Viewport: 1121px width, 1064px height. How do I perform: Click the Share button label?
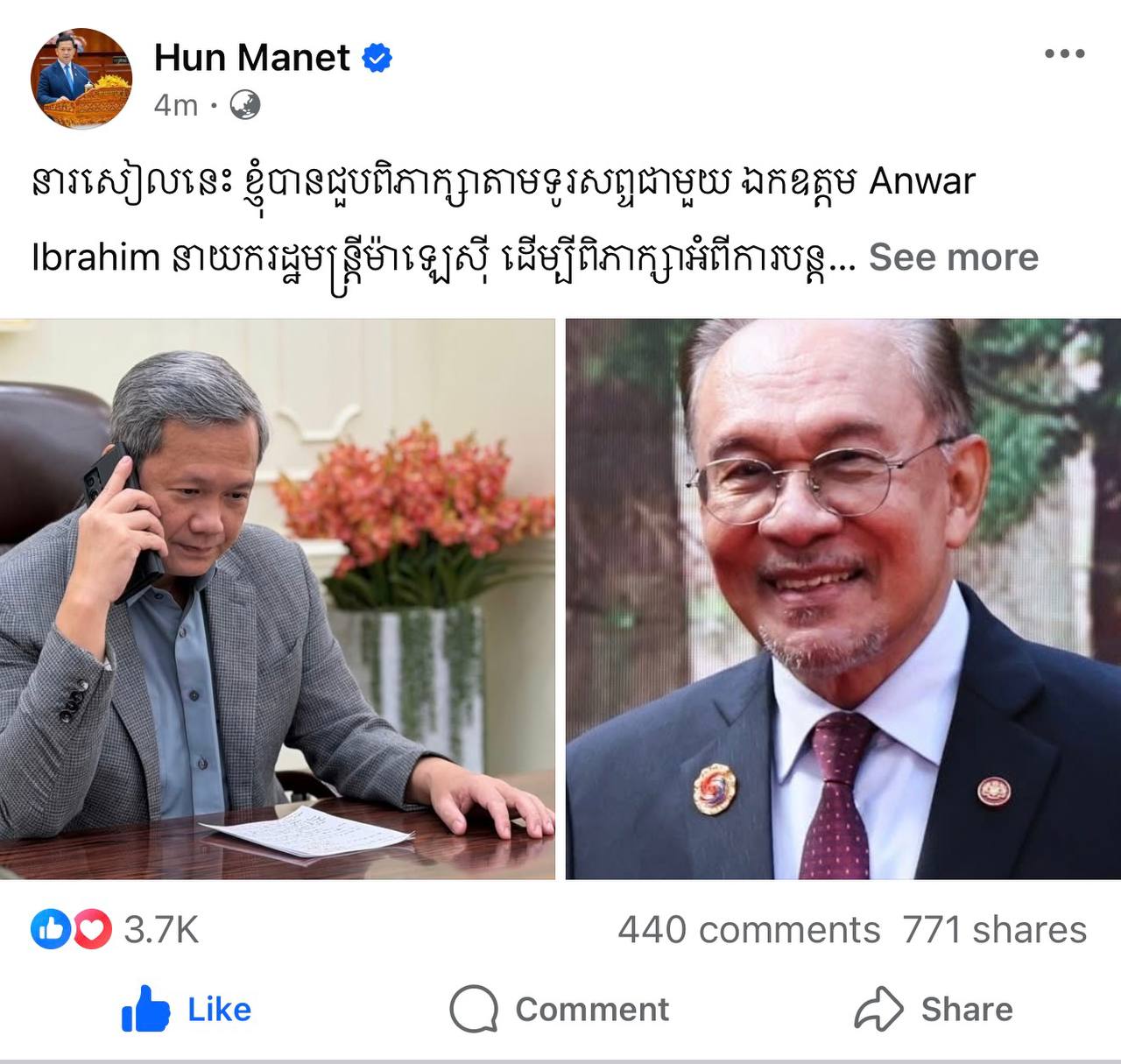coord(967,1010)
